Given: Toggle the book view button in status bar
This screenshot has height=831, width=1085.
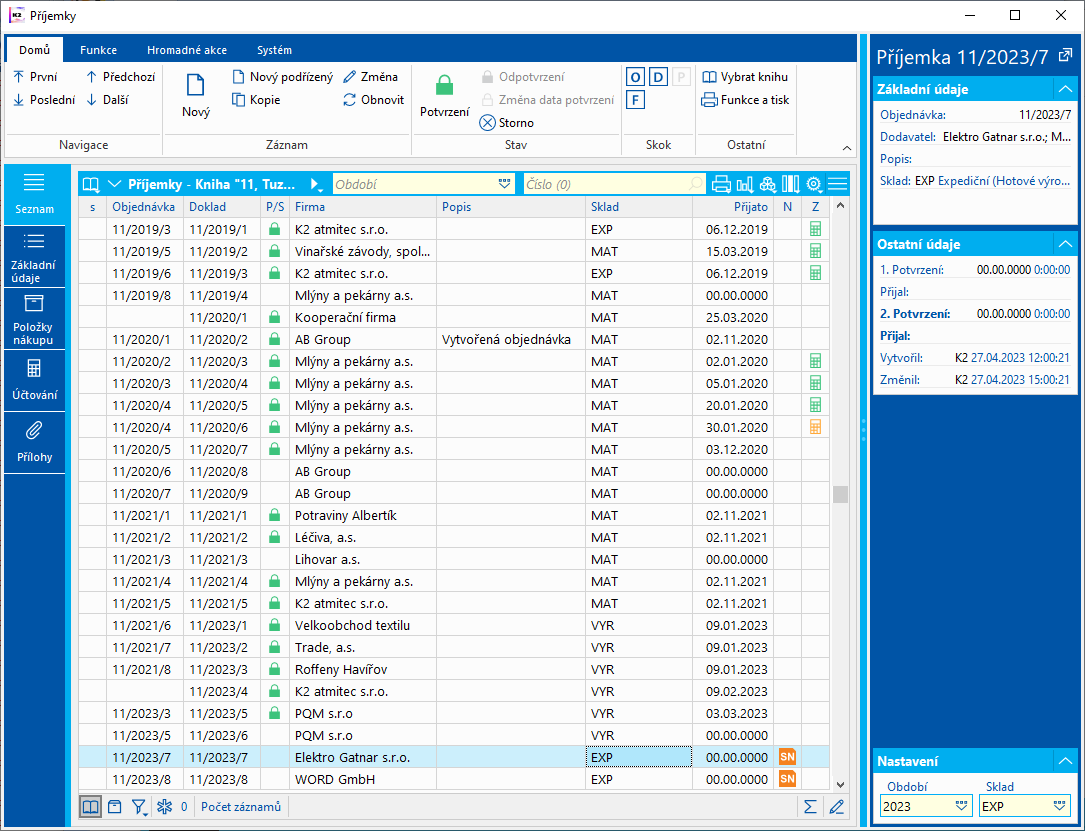Looking at the screenshot, I should click(x=91, y=807).
